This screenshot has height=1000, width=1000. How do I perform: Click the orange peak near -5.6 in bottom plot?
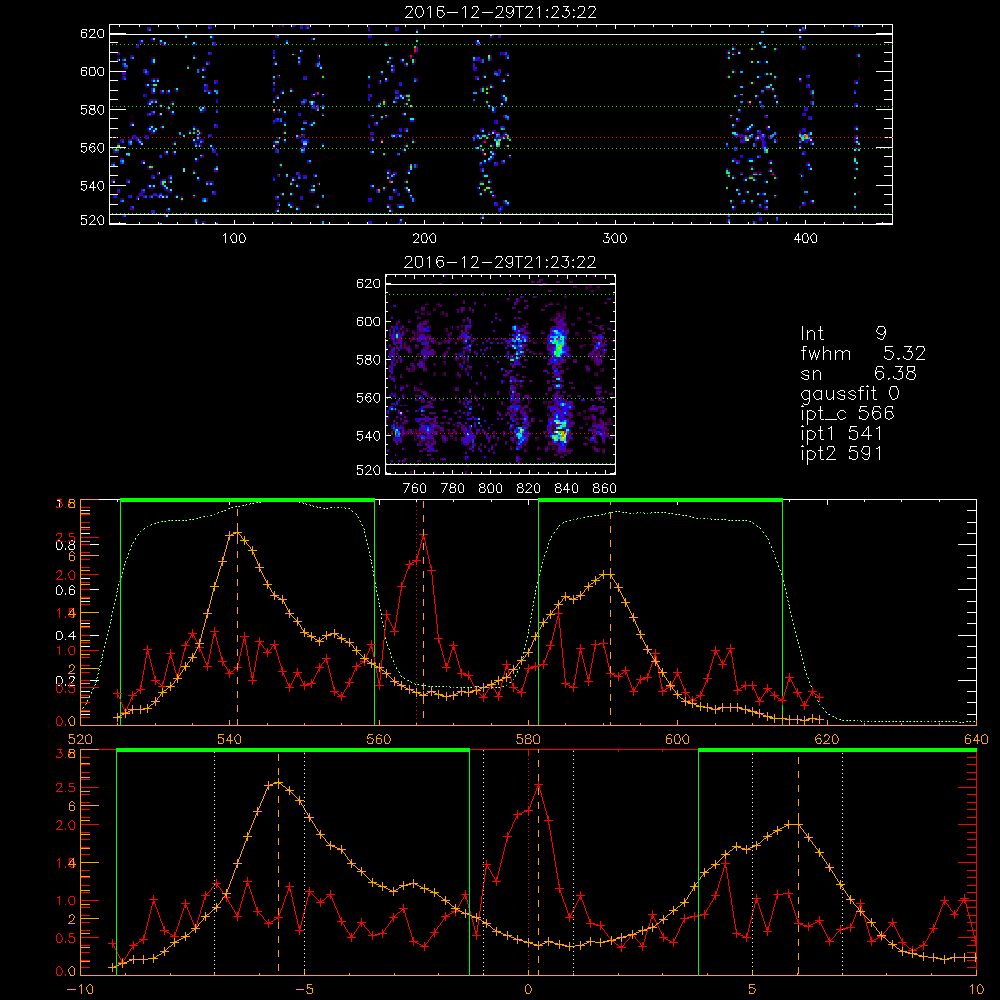[278, 783]
